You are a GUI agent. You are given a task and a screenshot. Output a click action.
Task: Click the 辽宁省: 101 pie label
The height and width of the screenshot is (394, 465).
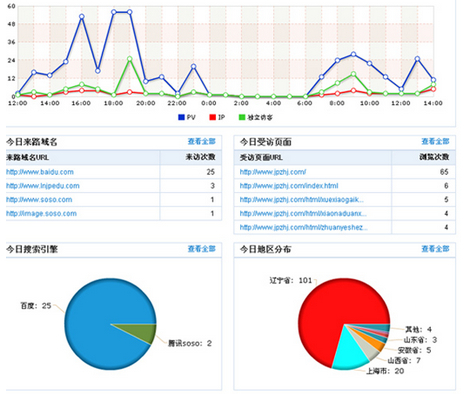(291, 281)
